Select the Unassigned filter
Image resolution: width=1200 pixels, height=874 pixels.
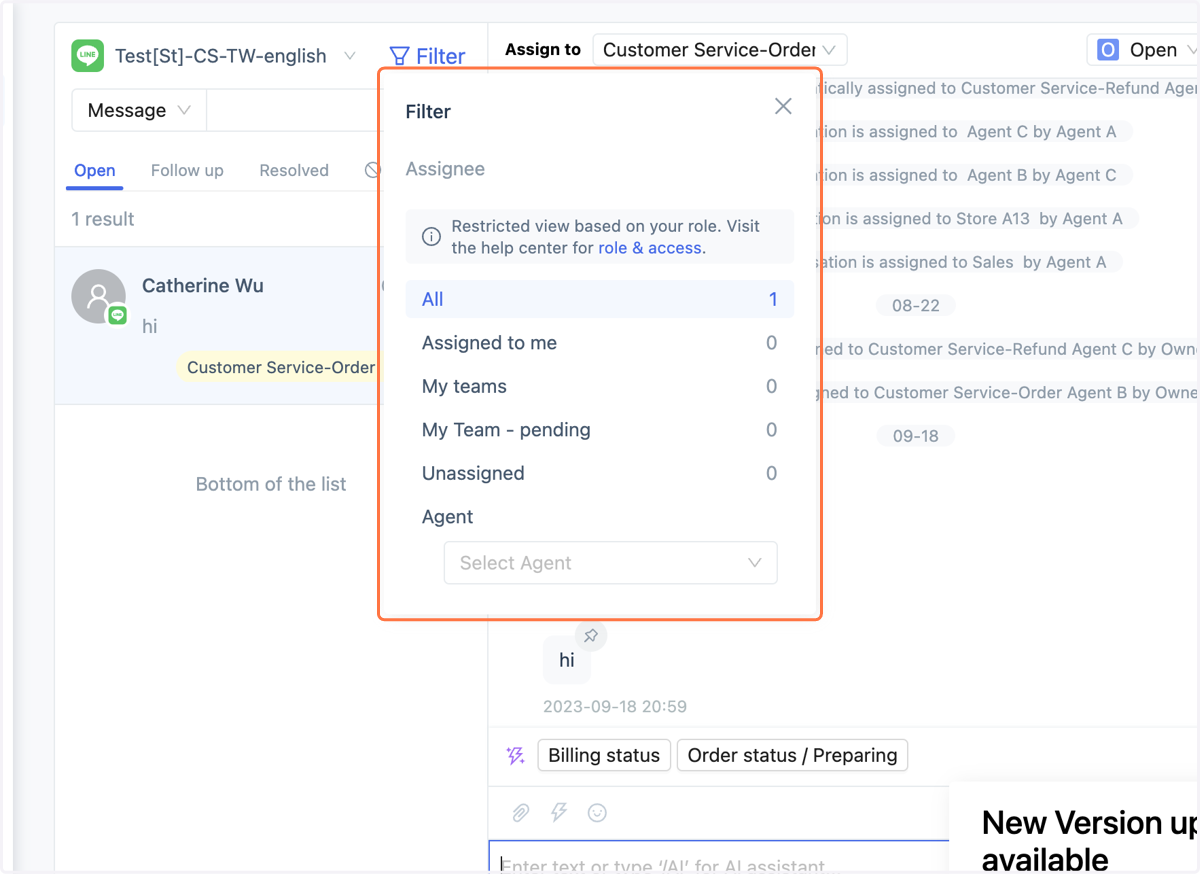(x=600, y=473)
